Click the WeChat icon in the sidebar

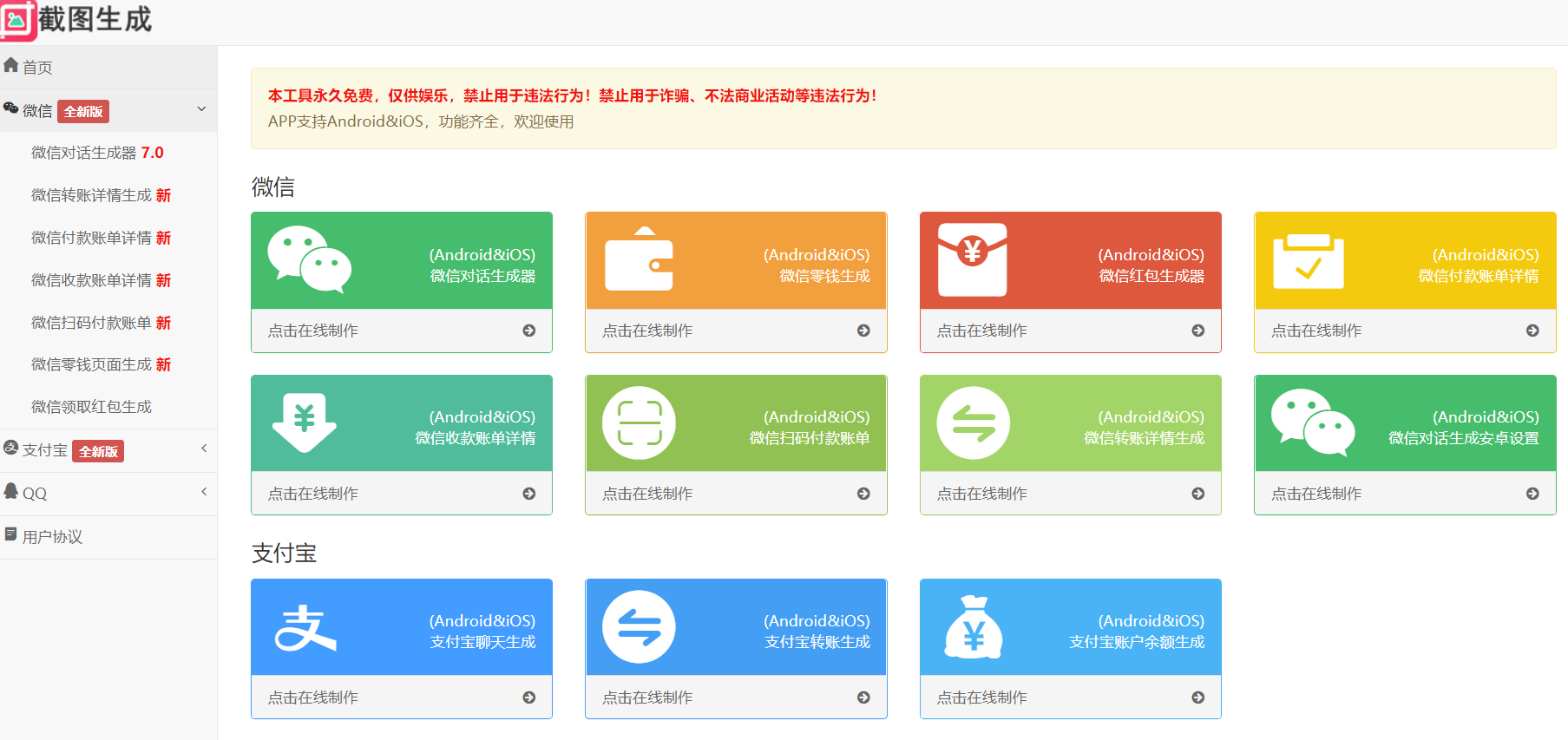pos(11,108)
